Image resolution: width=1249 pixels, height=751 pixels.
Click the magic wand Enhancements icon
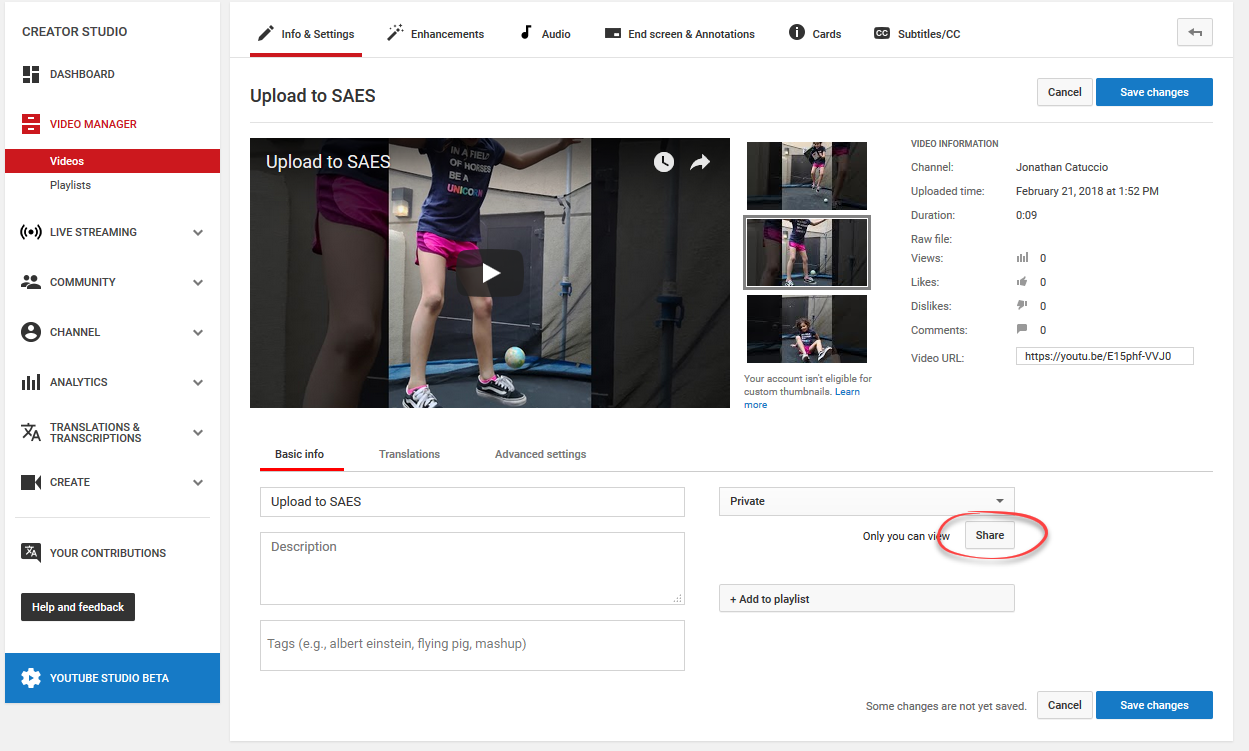click(x=395, y=33)
